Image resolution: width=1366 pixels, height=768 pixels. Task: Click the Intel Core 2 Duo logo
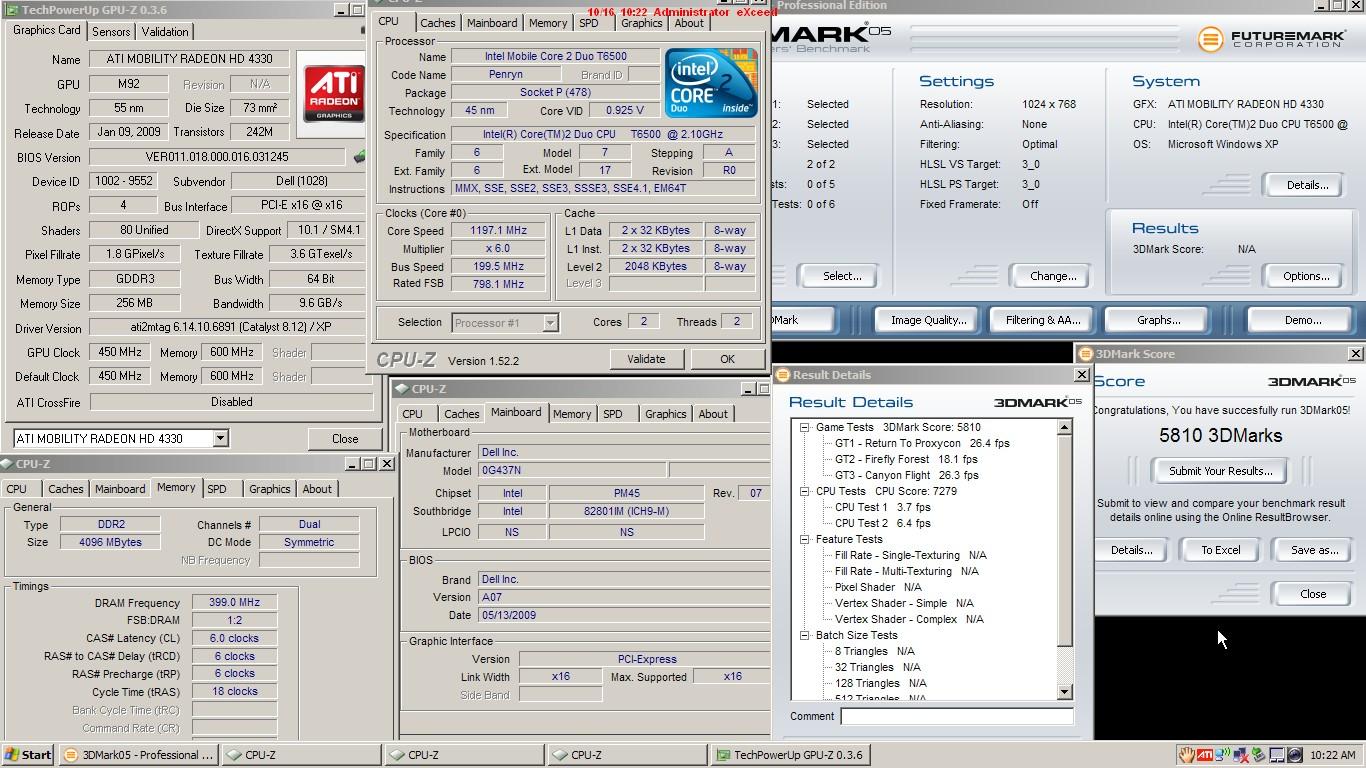point(711,81)
